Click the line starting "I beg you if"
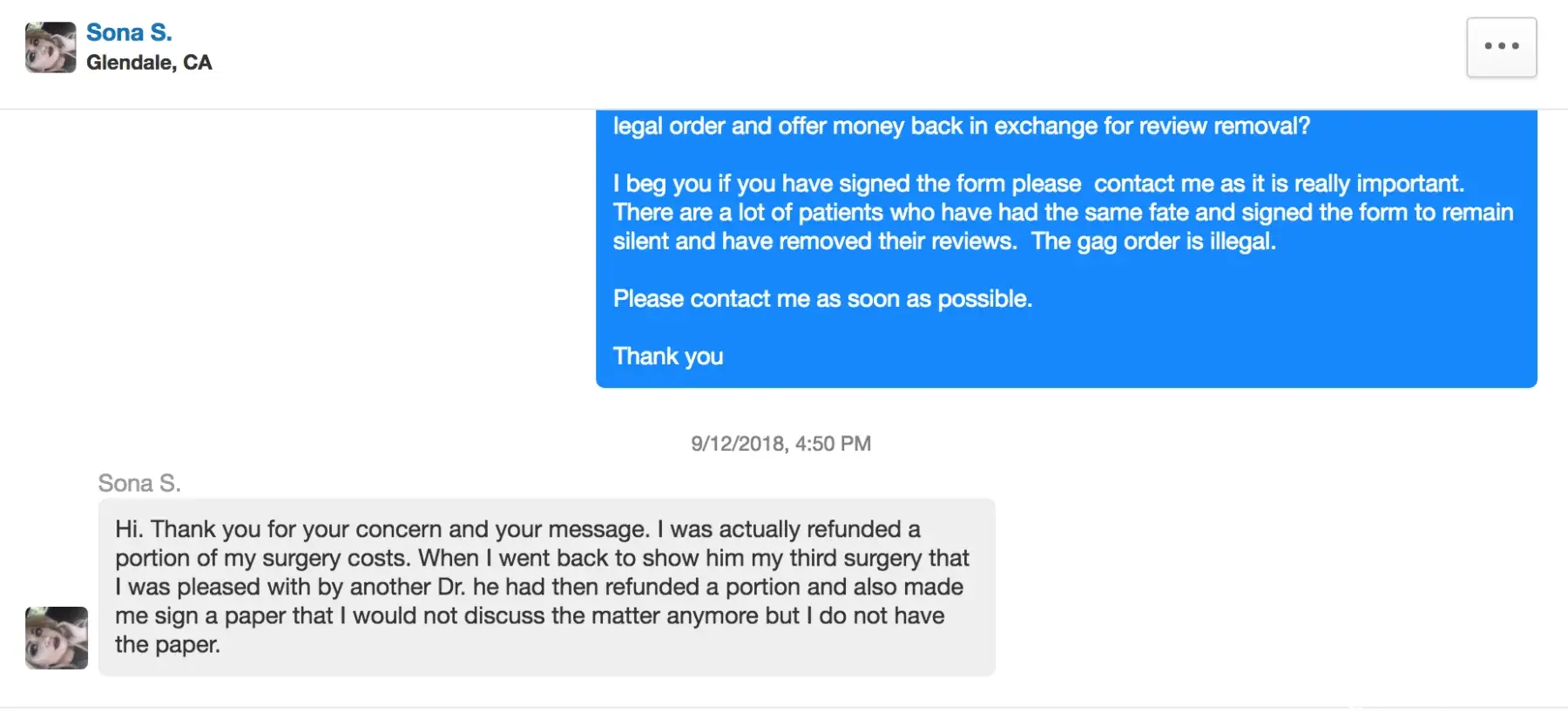This screenshot has width=1568, height=727. (1038, 184)
